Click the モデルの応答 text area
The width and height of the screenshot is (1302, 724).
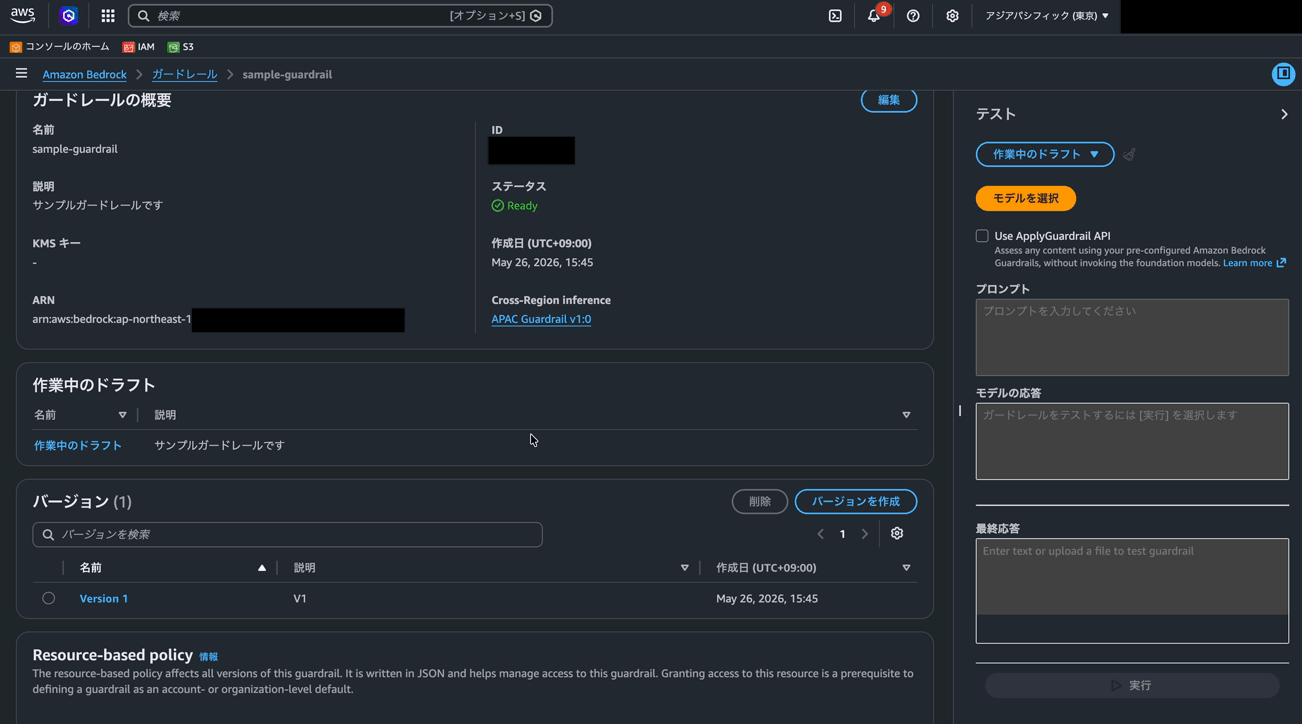pos(1132,441)
